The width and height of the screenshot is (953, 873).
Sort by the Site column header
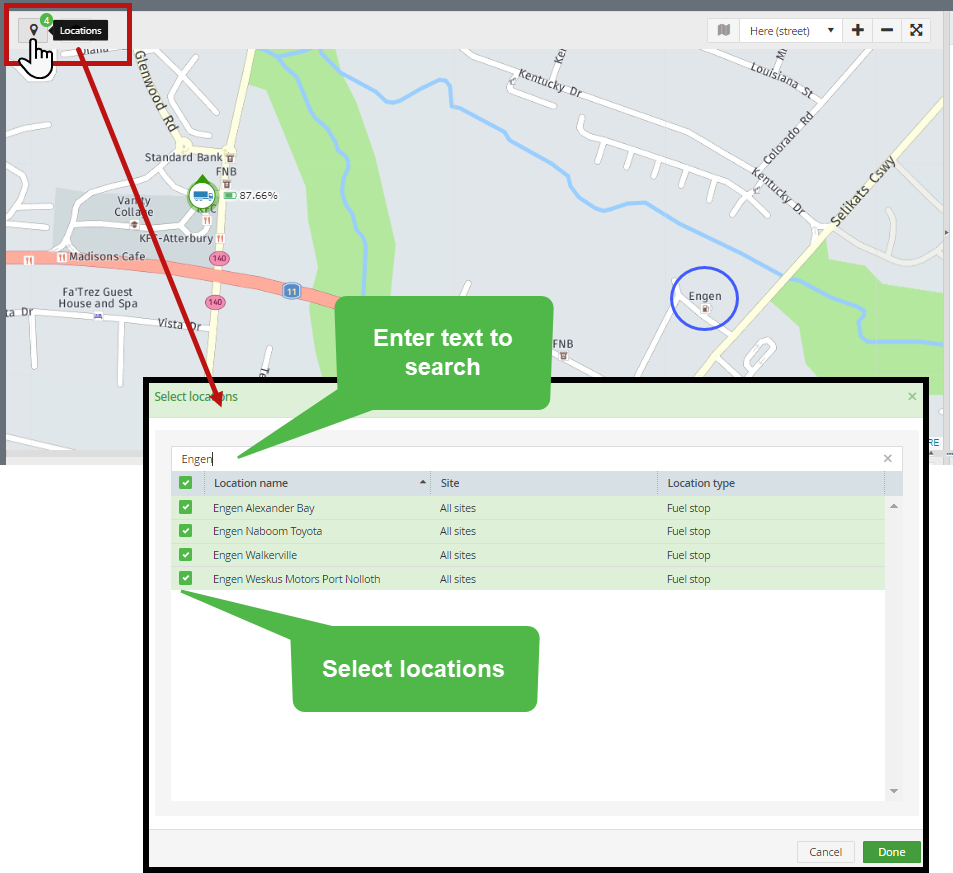tap(544, 483)
